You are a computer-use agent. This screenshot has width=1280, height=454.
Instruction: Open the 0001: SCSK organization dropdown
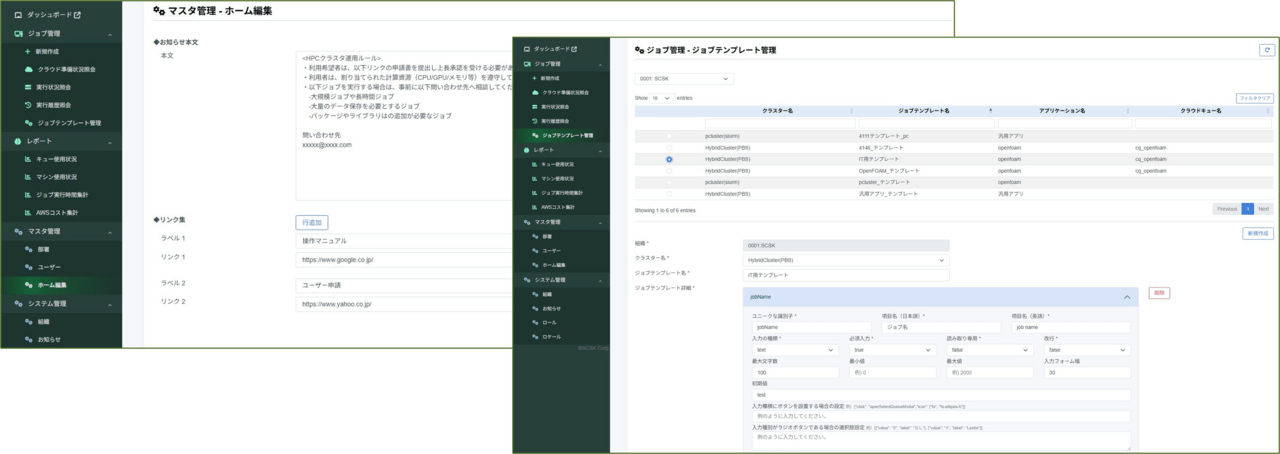tap(684, 78)
